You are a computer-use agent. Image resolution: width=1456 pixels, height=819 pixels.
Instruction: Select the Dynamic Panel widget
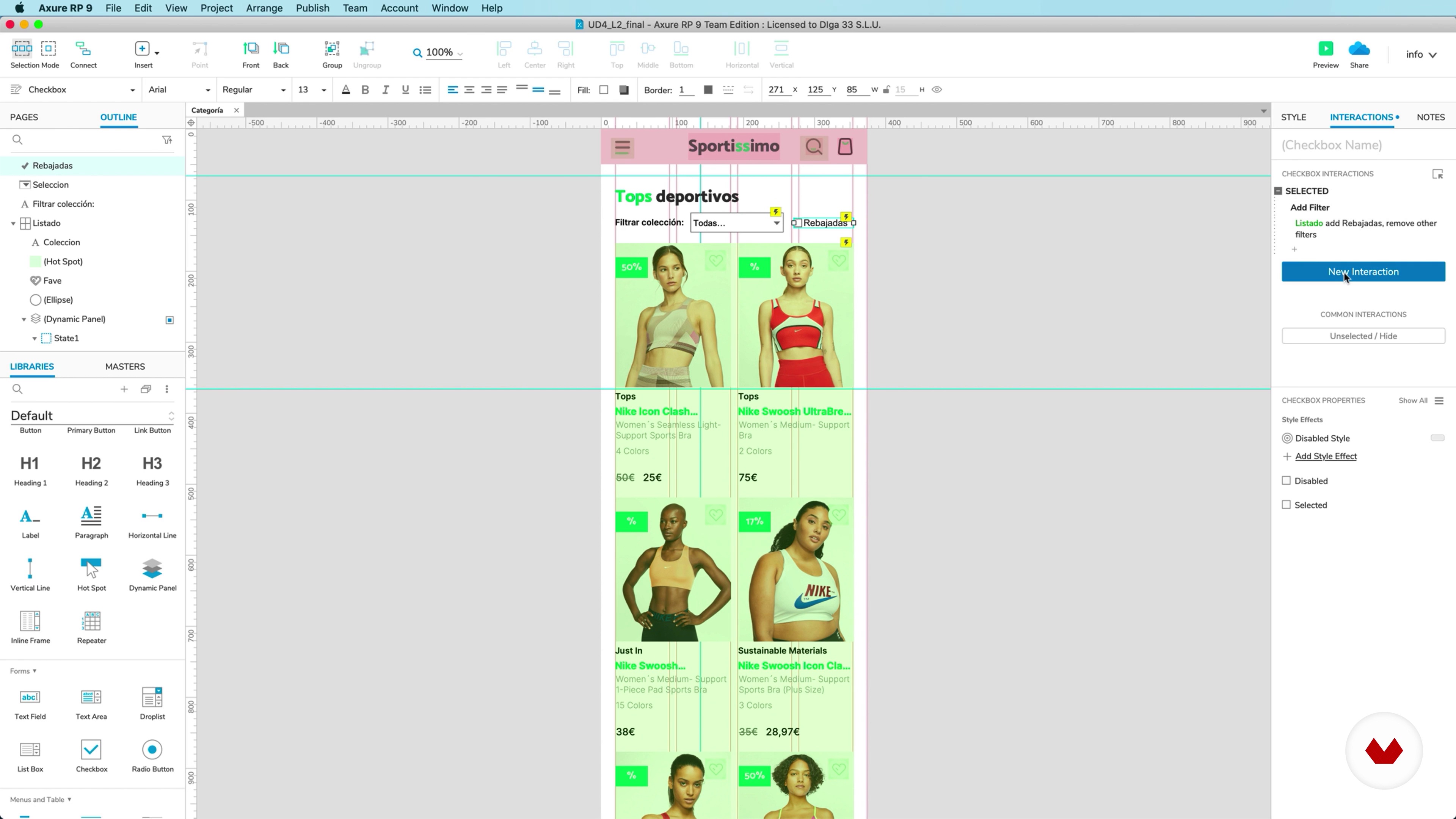coord(152,574)
